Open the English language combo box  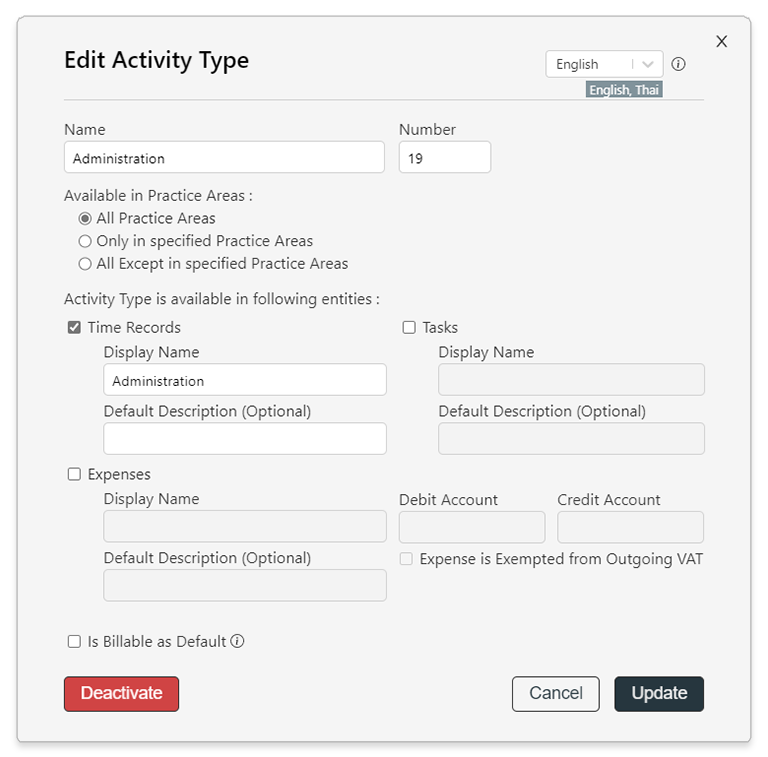pos(604,64)
